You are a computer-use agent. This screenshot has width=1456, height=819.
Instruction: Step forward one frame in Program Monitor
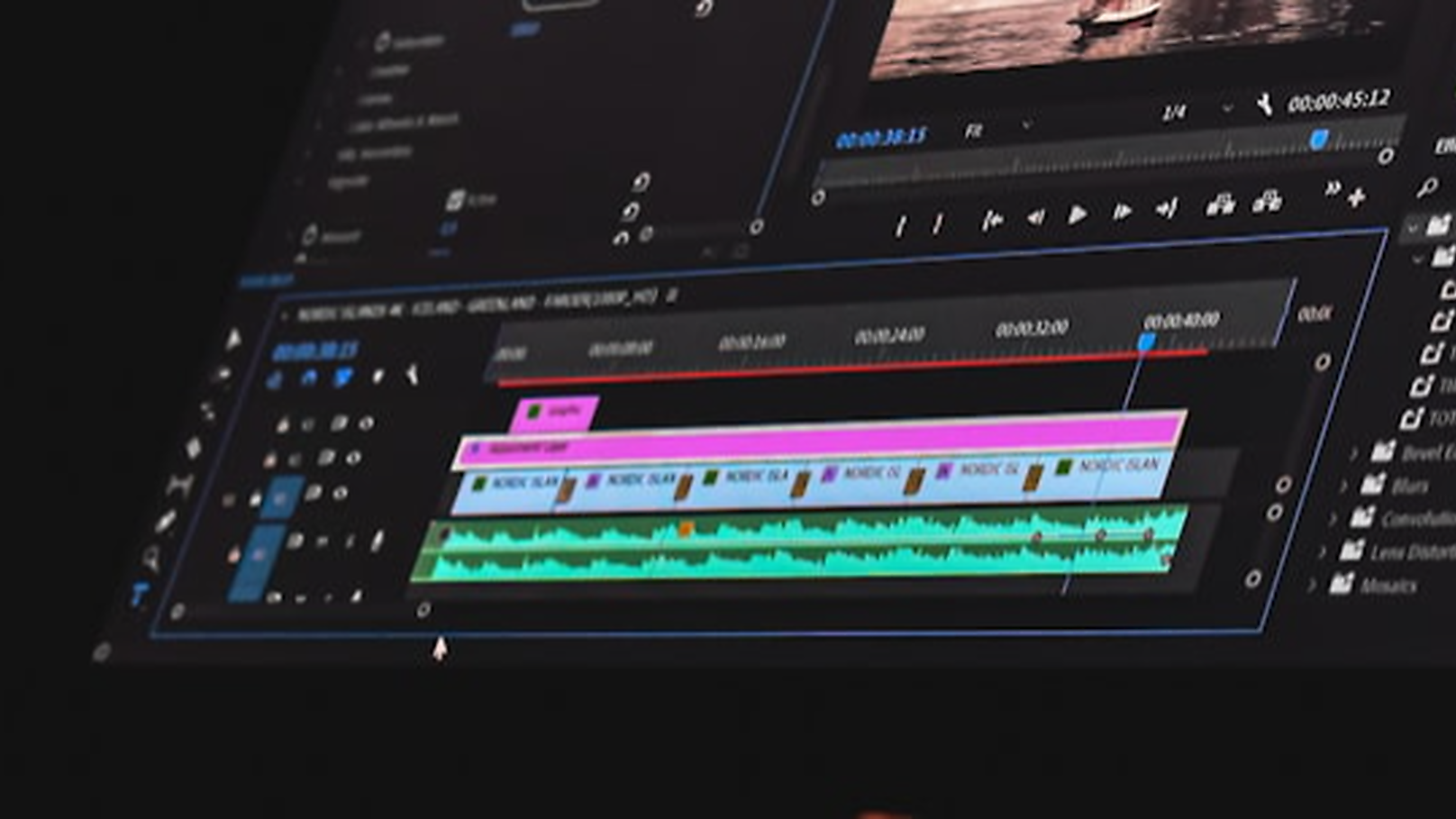point(1121,213)
